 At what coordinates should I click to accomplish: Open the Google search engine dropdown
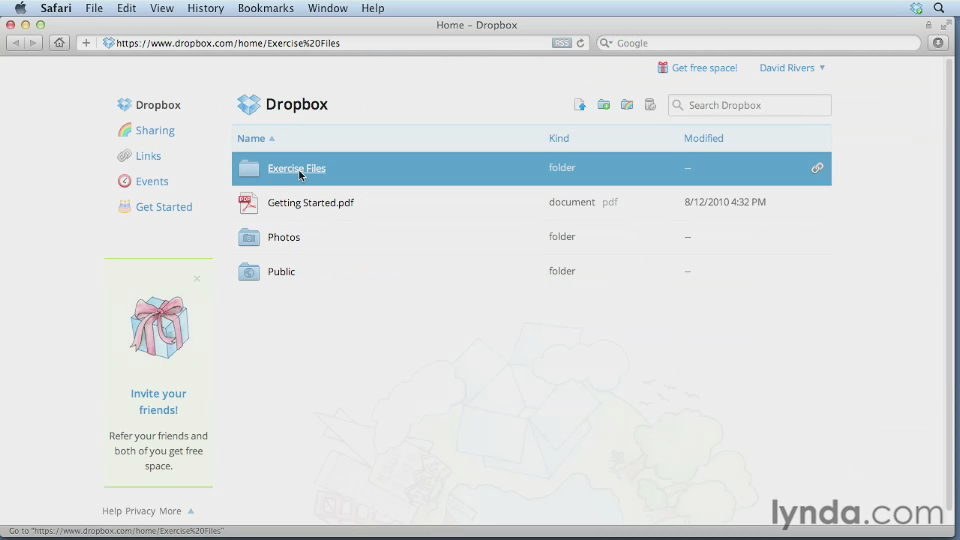pos(606,43)
